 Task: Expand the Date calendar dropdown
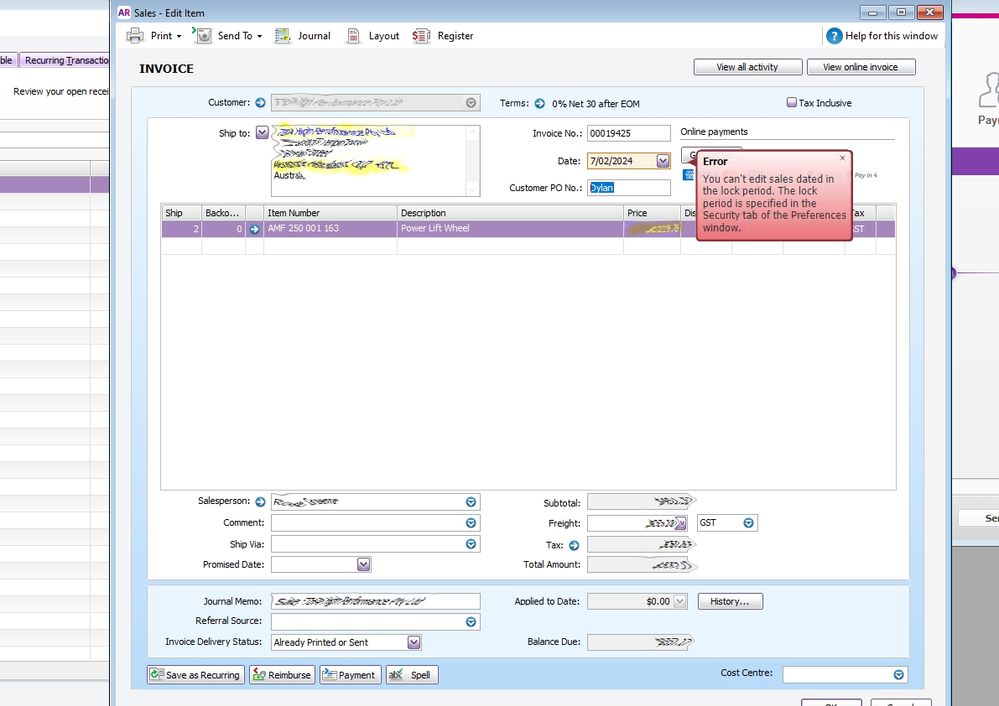[x=663, y=161]
